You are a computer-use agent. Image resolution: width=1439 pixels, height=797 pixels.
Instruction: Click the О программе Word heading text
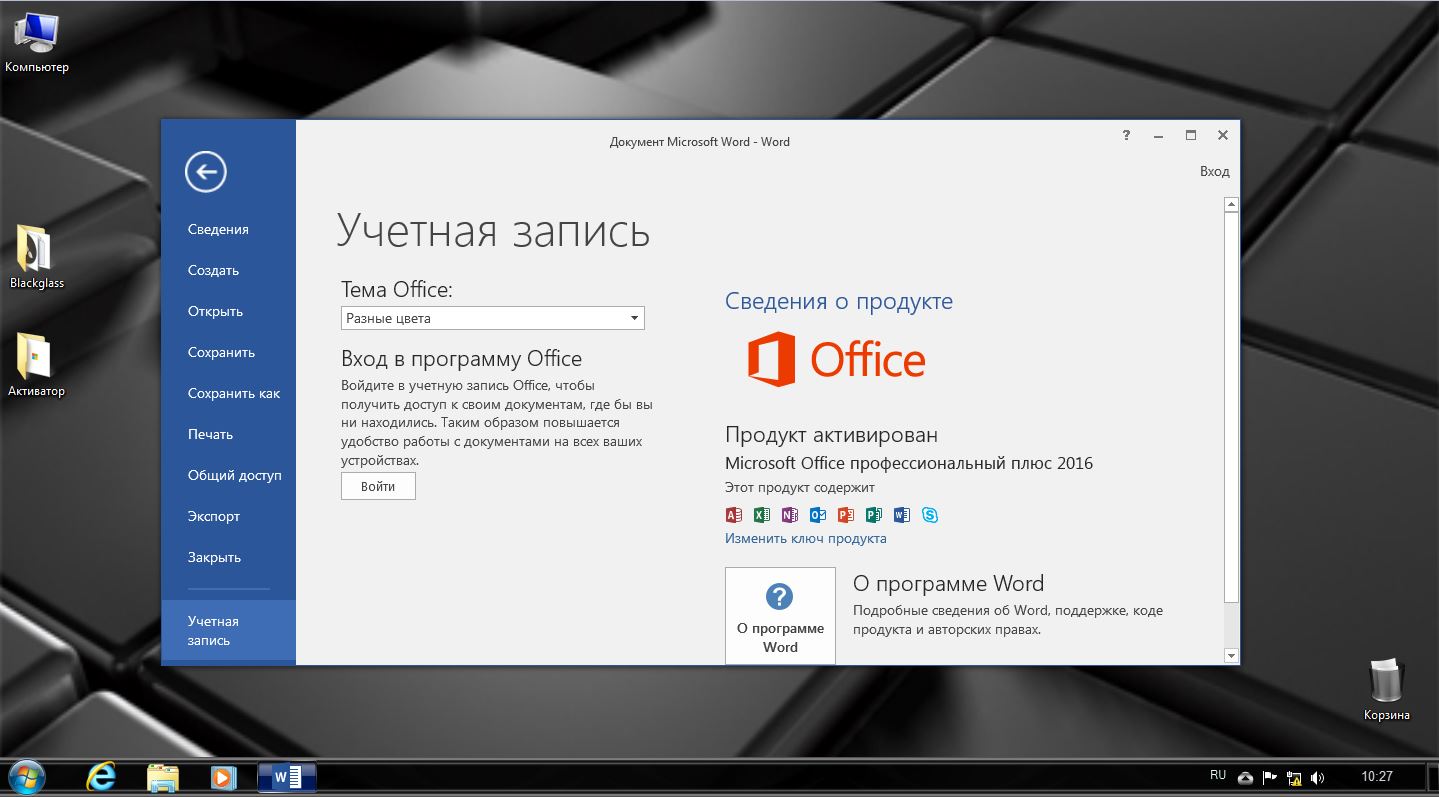point(948,583)
